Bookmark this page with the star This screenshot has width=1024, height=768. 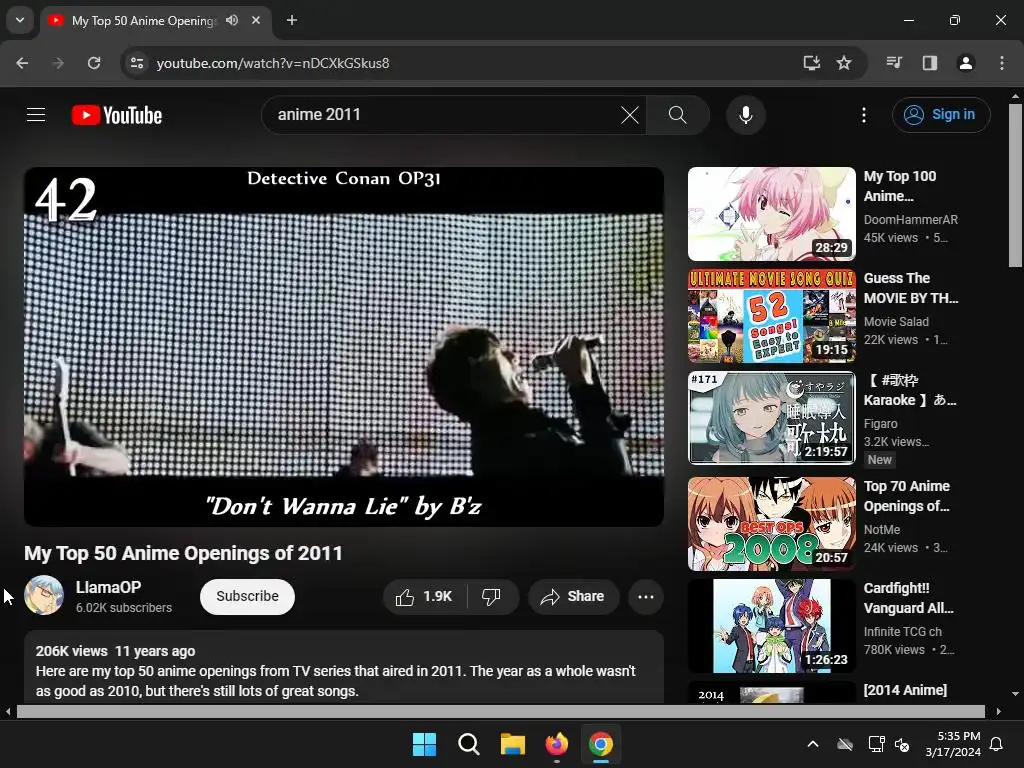[844, 63]
